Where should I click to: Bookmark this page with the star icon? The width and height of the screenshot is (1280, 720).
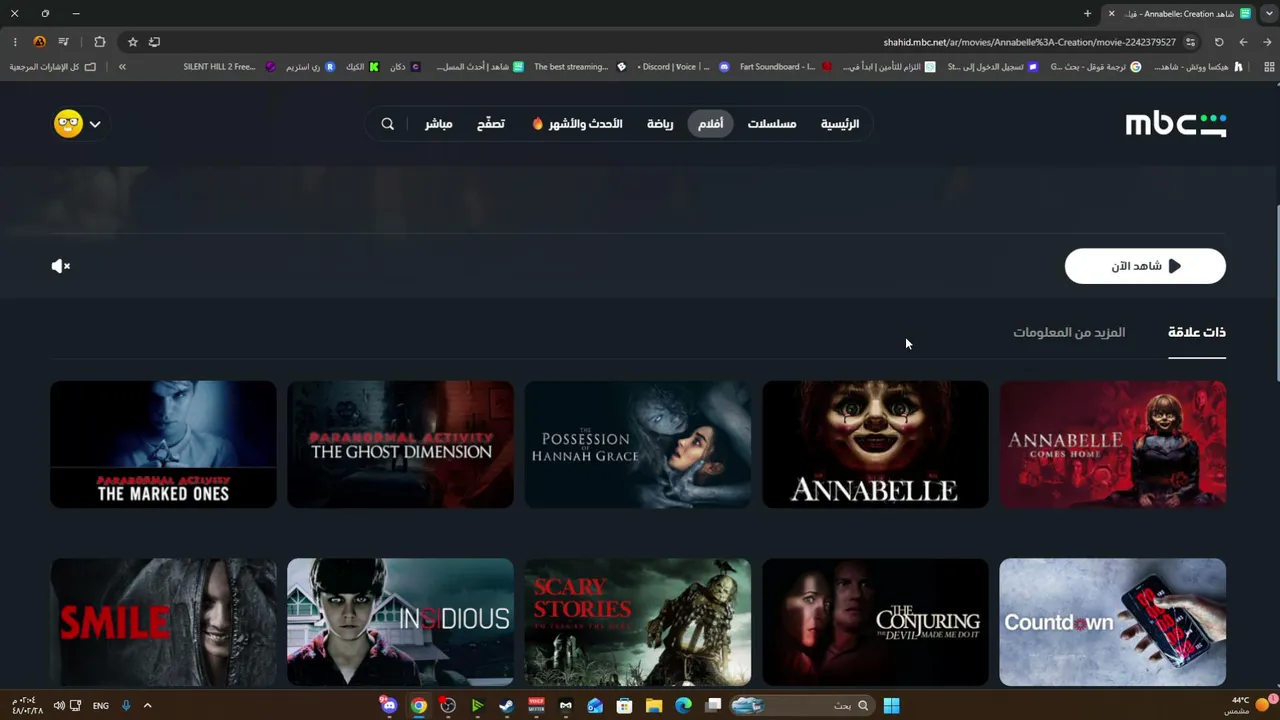[x=132, y=42]
